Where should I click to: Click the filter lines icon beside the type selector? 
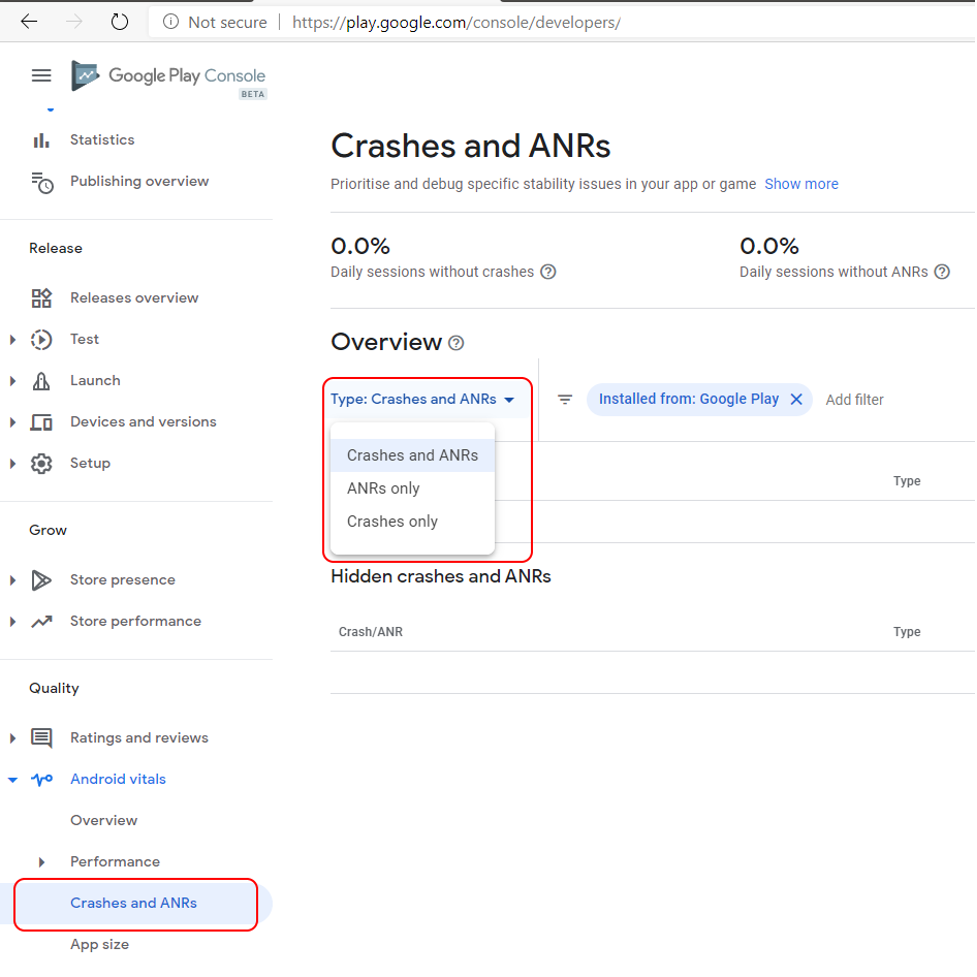(x=565, y=399)
